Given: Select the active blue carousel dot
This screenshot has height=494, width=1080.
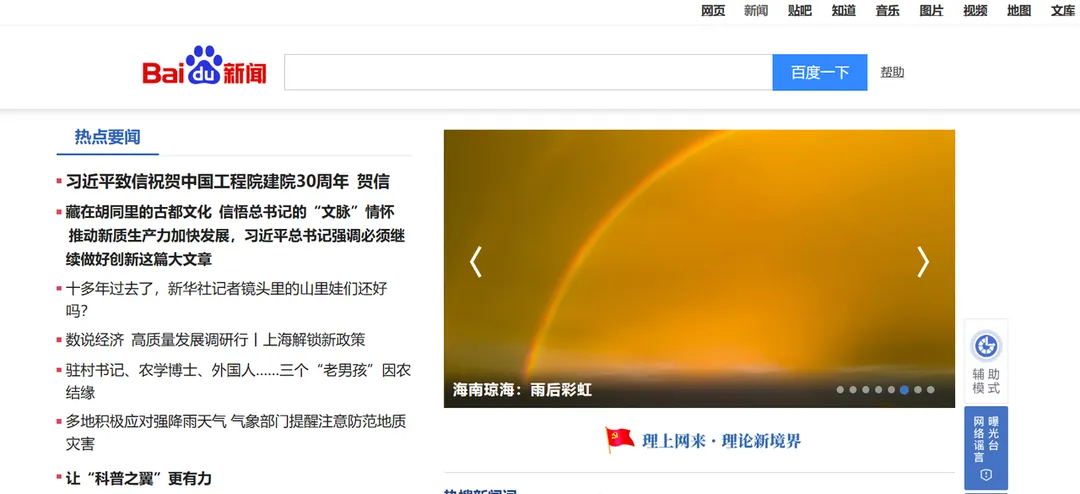Looking at the screenshot, I should click(x=904, y=390).
